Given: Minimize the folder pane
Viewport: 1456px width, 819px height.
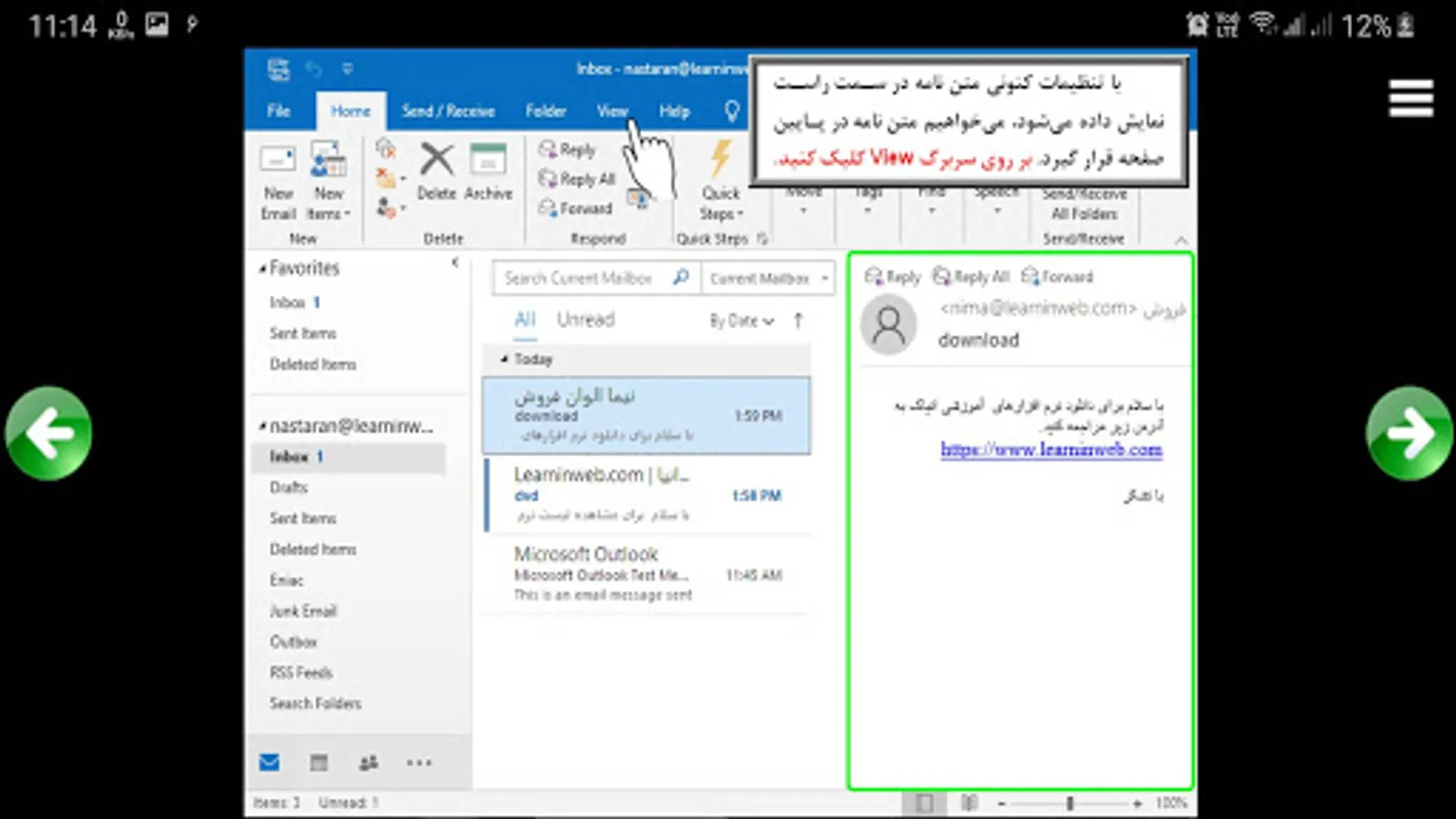Looking at the screenshot, I should [455, 263].
